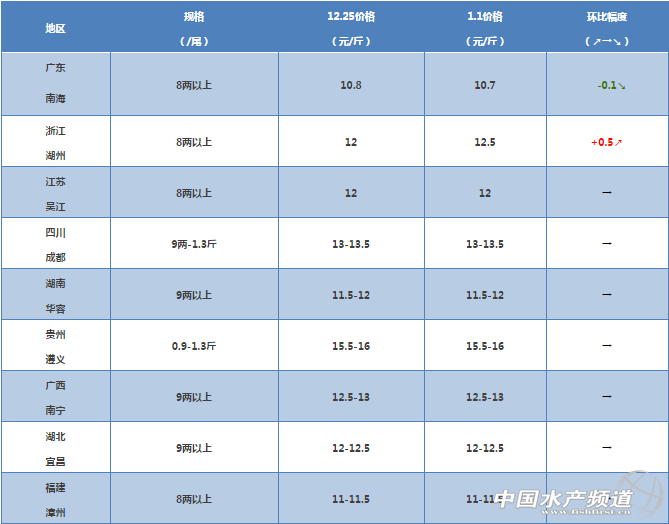
Task: Select the 广西南宁 region cell
Action: (56, 397)
